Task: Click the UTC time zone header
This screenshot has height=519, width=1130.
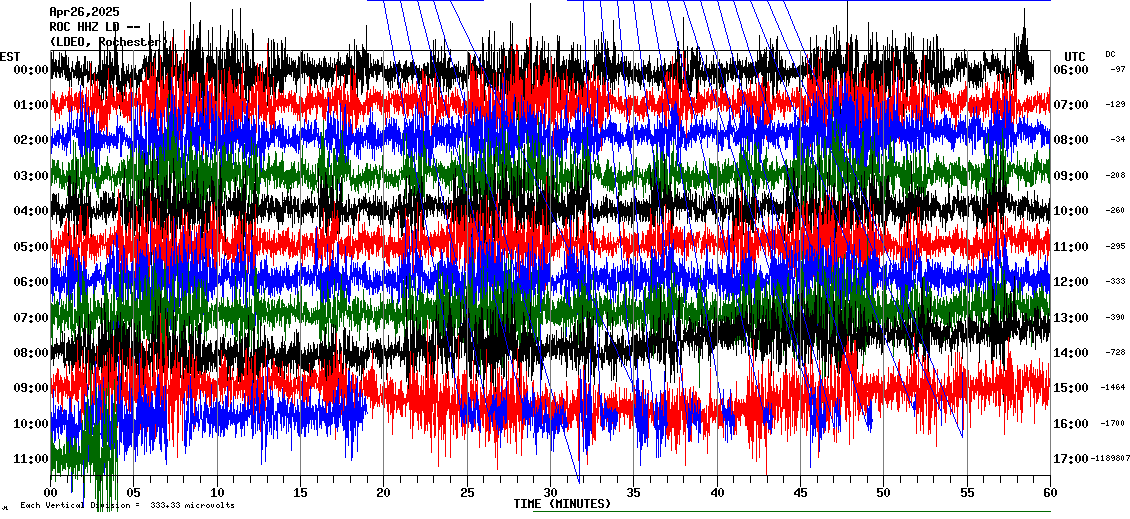Action: pyautogui.click(x=1074, y=56)
